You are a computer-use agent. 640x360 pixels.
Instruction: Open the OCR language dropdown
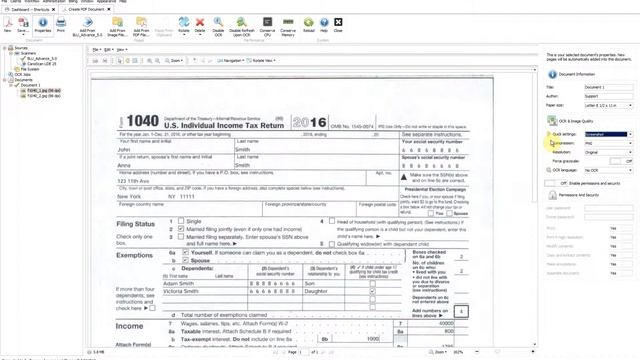609,170
